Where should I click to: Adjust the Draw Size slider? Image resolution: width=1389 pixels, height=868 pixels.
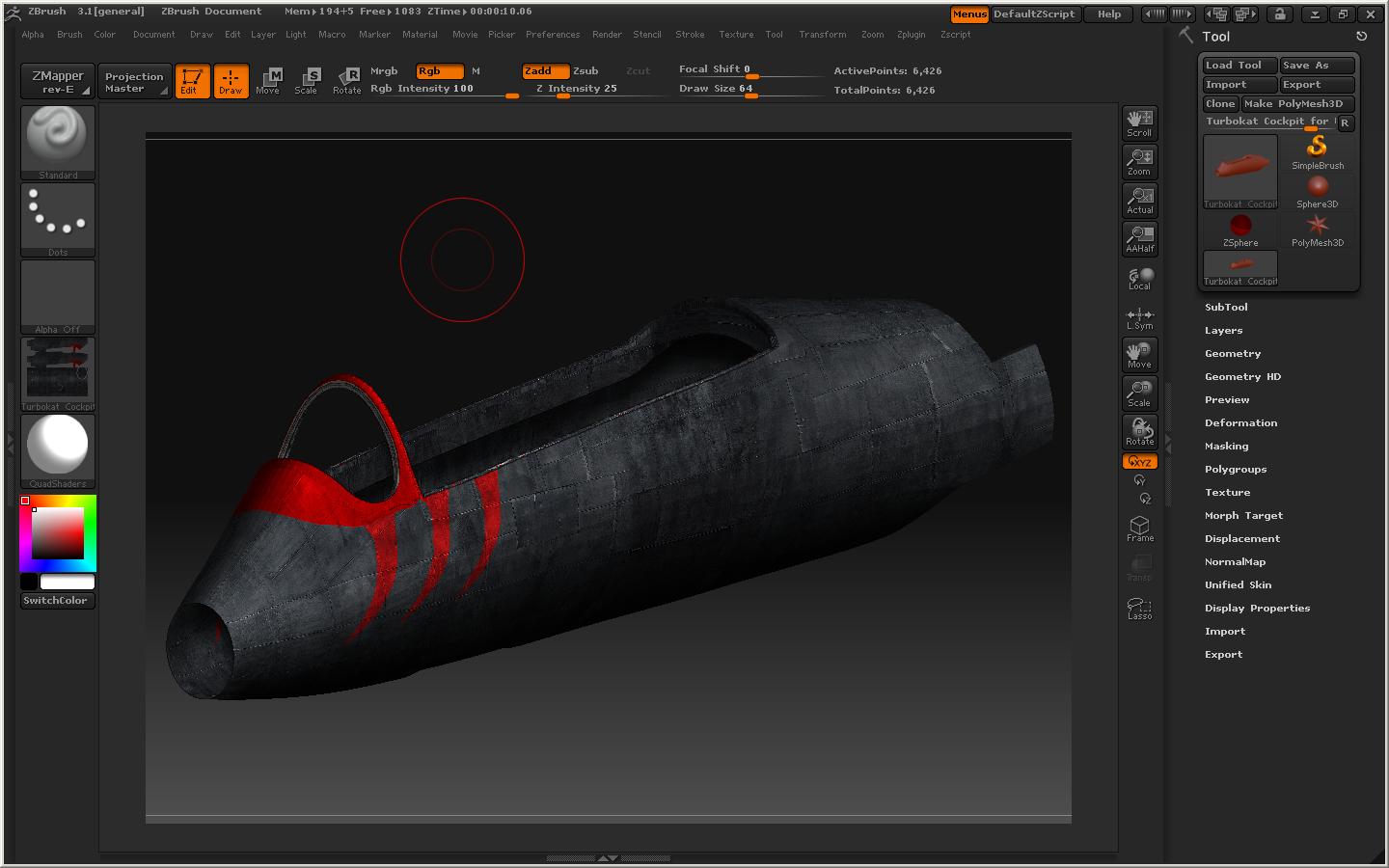750,88
